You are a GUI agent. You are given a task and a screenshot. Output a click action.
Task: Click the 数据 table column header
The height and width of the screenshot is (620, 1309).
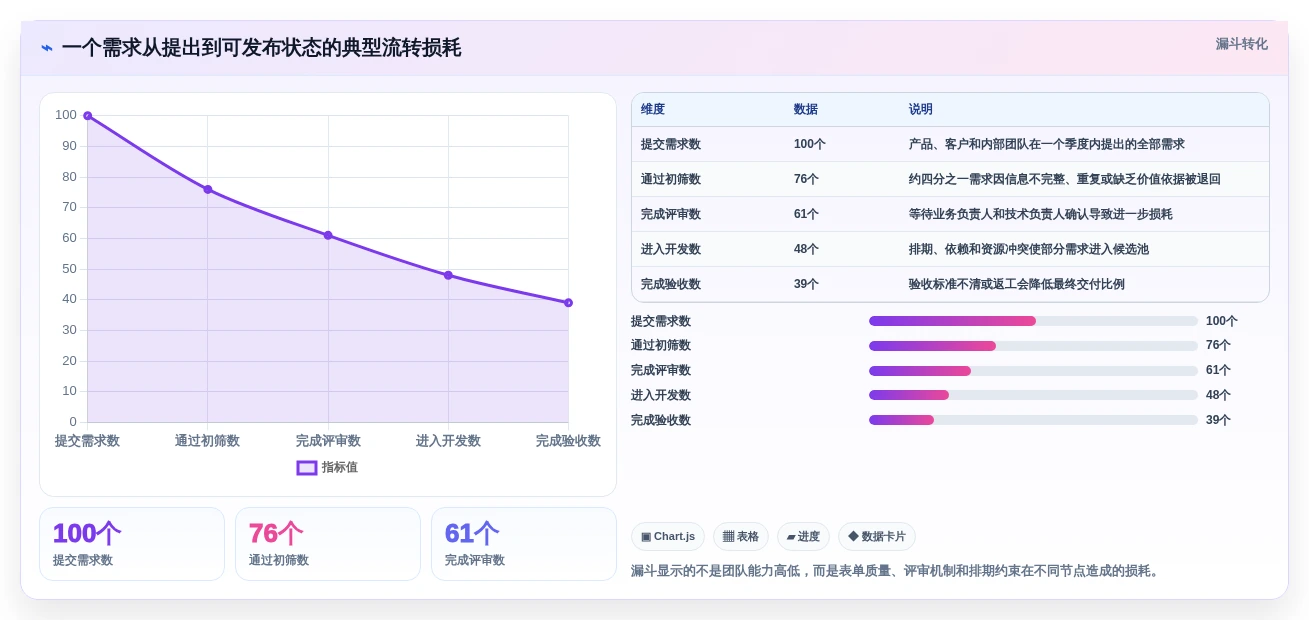pyautogui.click(x=806, y=109)
